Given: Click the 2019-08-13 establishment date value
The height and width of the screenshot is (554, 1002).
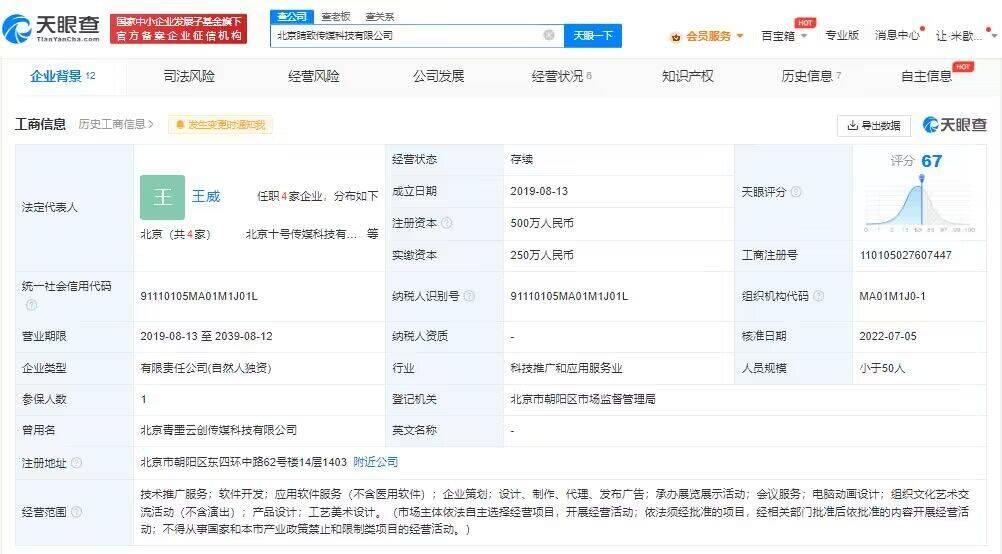Looking at the screenshot, I should [539, 191].
